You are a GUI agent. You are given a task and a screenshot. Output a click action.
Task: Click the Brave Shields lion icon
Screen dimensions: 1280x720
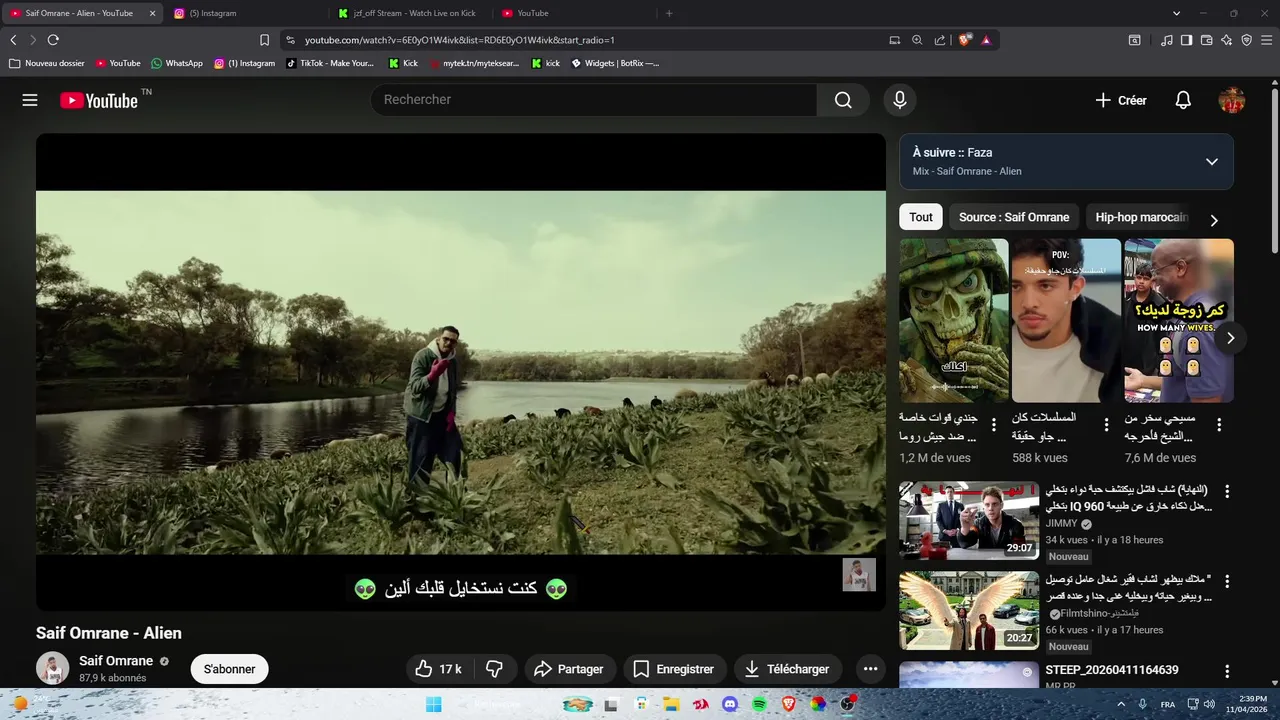[965, 40]
